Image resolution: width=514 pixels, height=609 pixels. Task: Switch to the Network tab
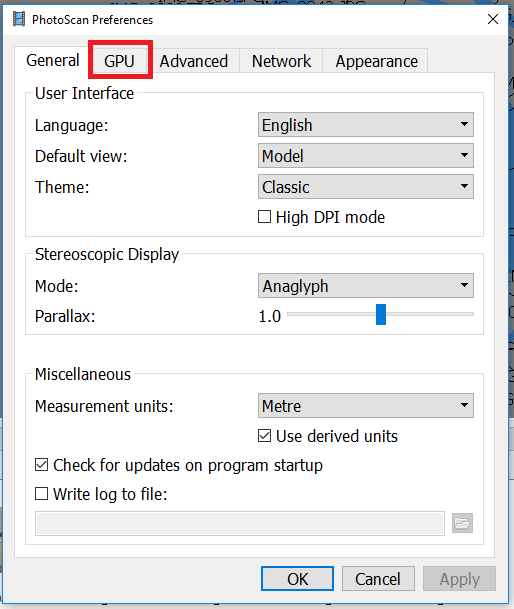pyautogui.click(x=281, y=61)
